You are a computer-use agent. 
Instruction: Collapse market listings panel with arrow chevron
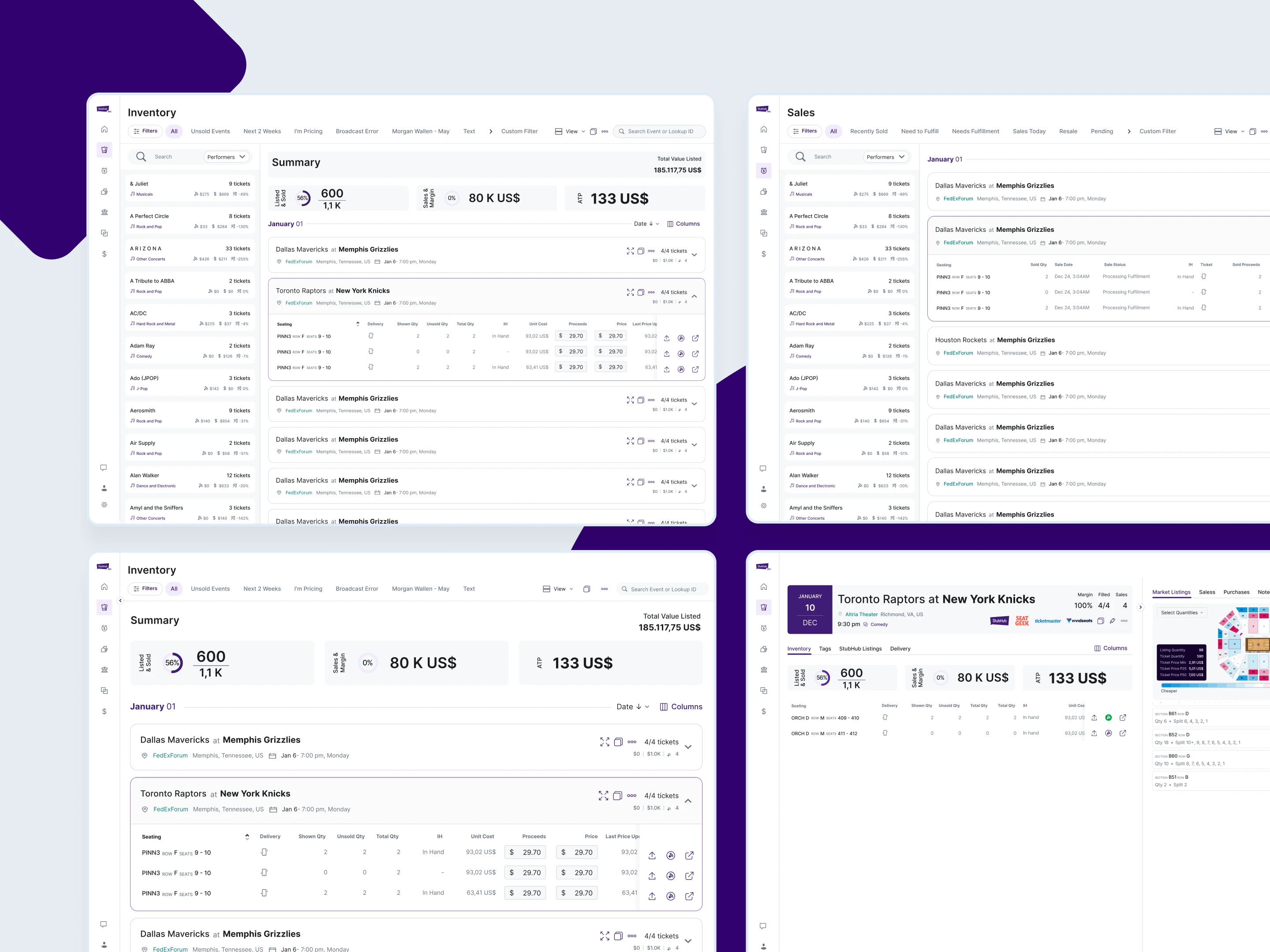pos(1140,607)
